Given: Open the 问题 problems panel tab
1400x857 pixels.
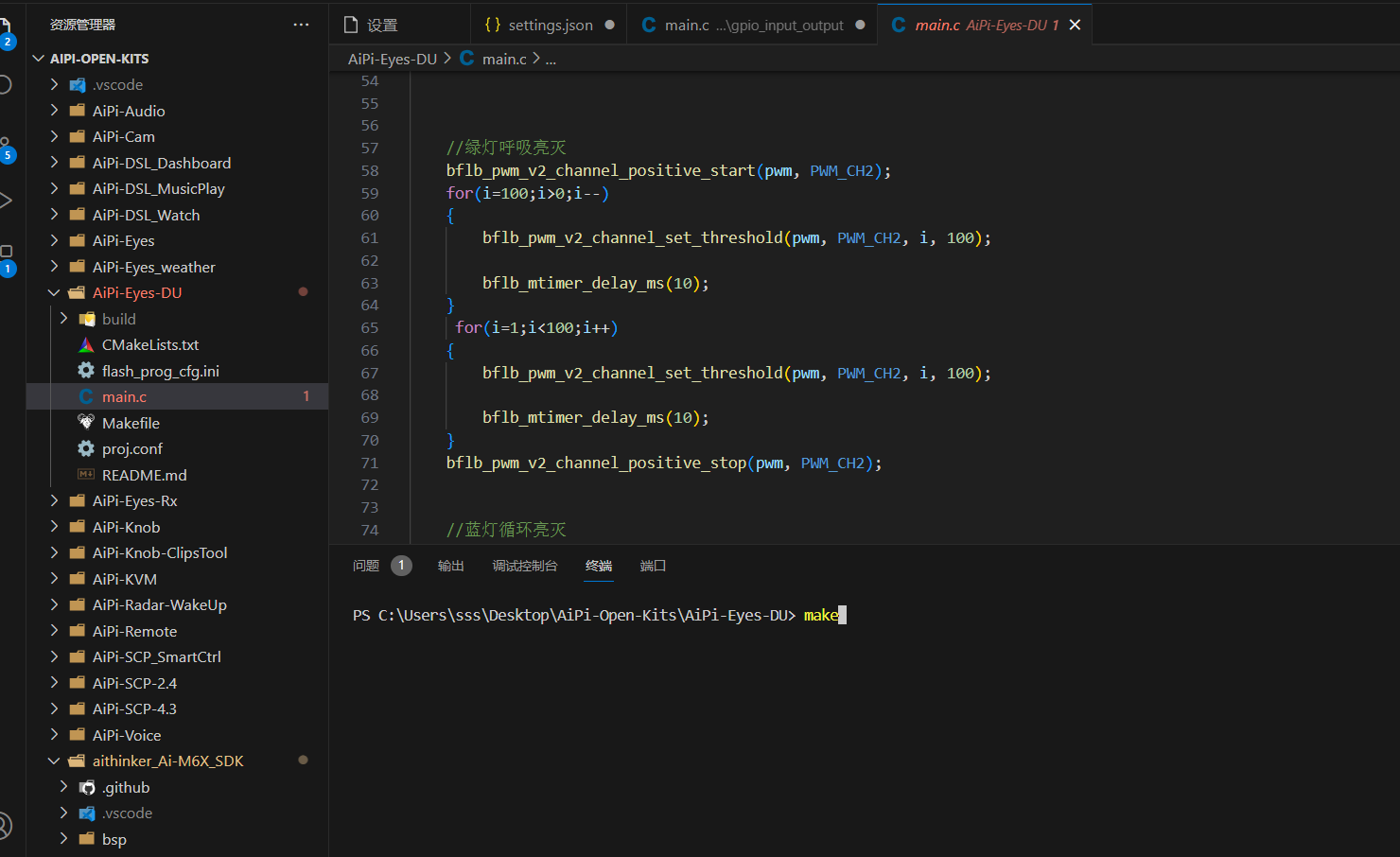Looking at the screenshot, I should click(x=366, y=566).
